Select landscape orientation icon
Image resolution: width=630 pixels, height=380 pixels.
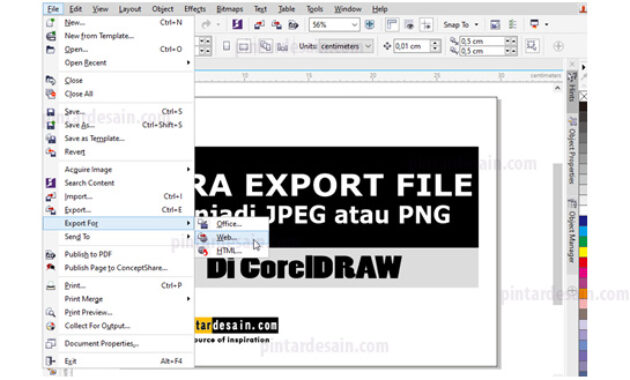243,46
